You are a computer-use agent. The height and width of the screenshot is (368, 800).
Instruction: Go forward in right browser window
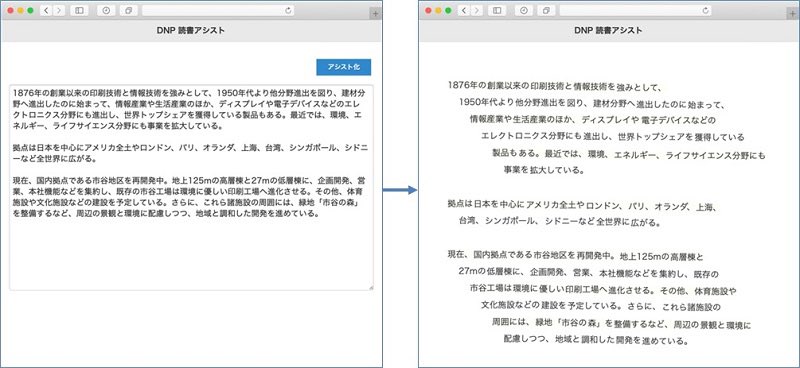coord(477,10)
